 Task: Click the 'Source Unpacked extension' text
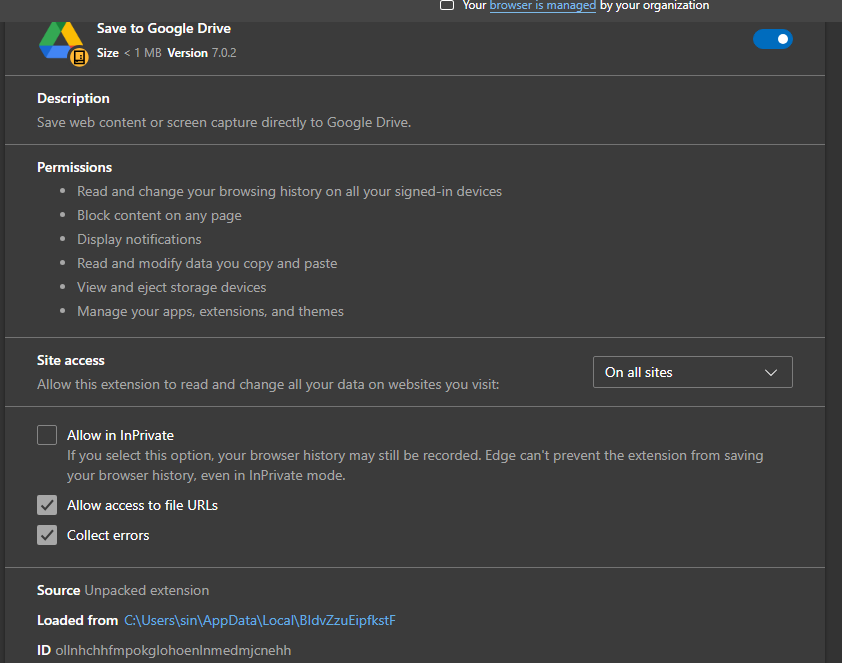coord(123,590)
